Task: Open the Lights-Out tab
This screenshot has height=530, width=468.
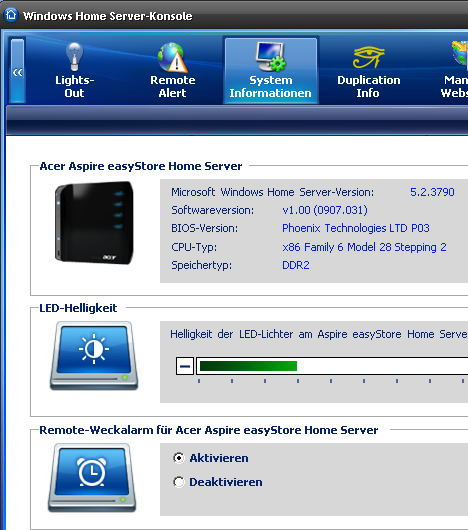Action: click(74, 70)
